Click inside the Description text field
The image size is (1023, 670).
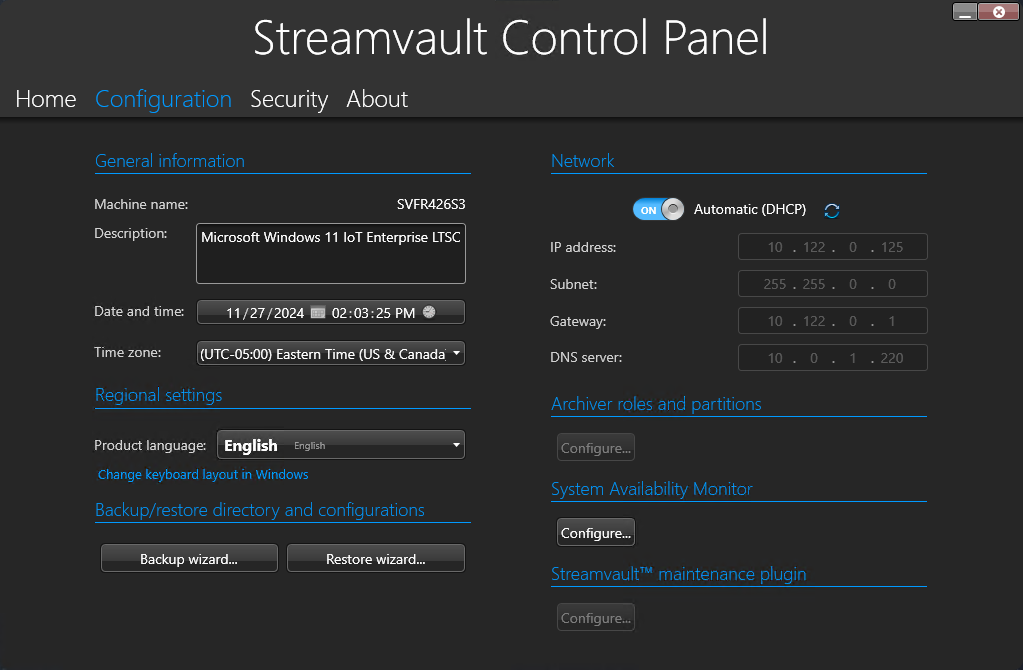(330, 253)
